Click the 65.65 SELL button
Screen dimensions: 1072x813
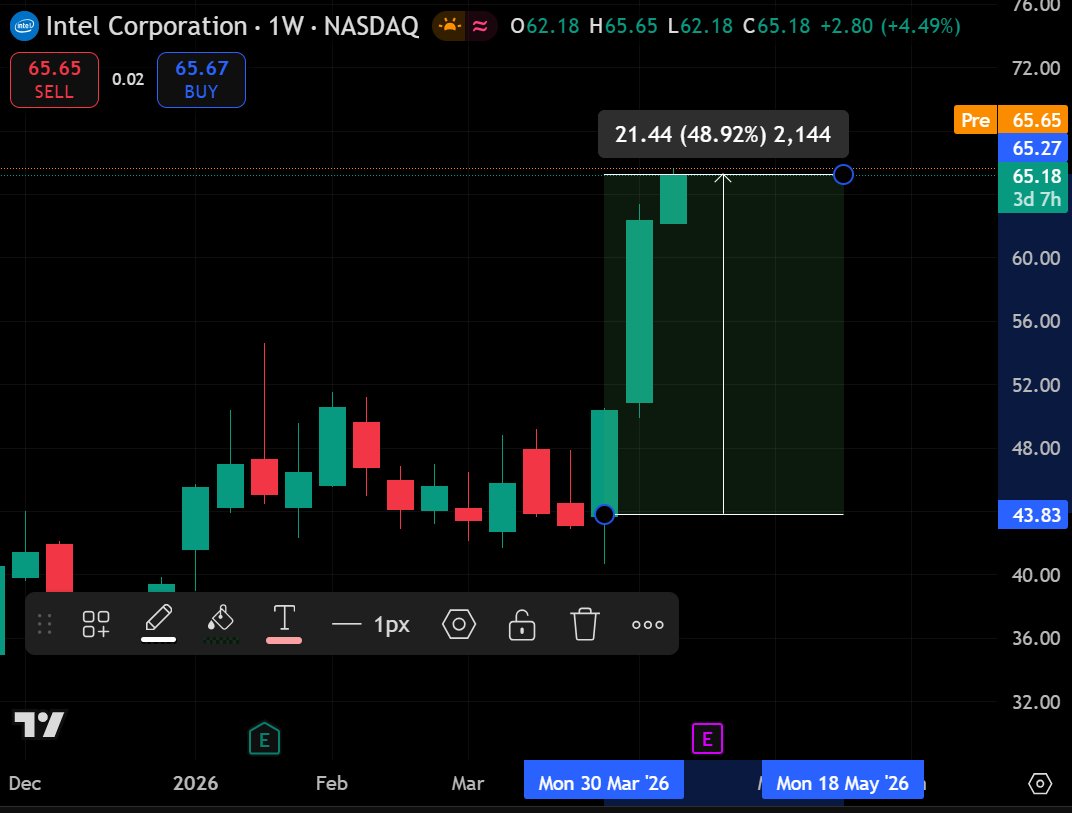(55, 80)
